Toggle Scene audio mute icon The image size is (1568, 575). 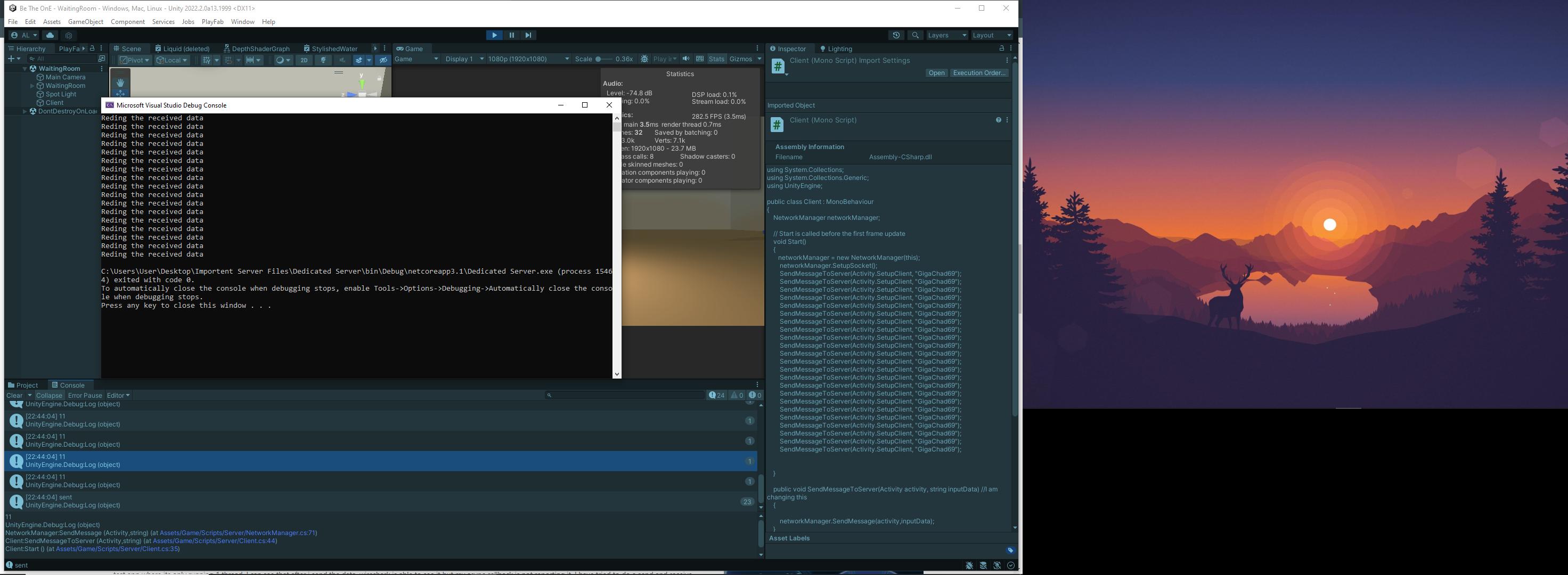point(342,60)
